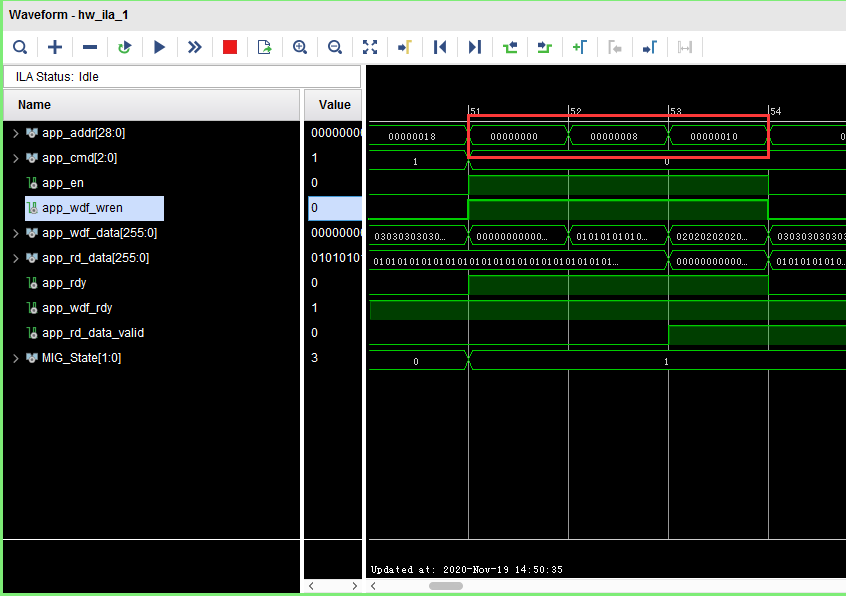Select the app_addr[28:0] signal name
This screenshot has height=596, width=846.
point(84,133)
